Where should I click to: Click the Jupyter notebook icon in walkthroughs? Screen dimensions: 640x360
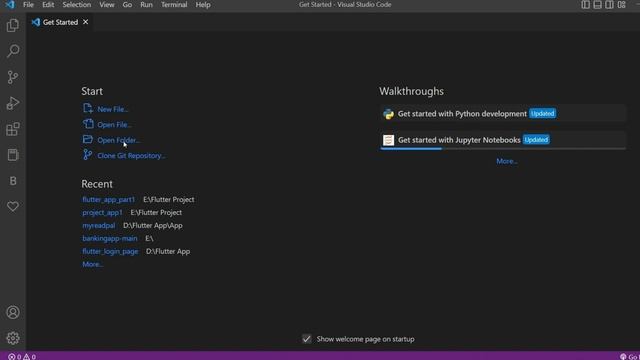388,140
